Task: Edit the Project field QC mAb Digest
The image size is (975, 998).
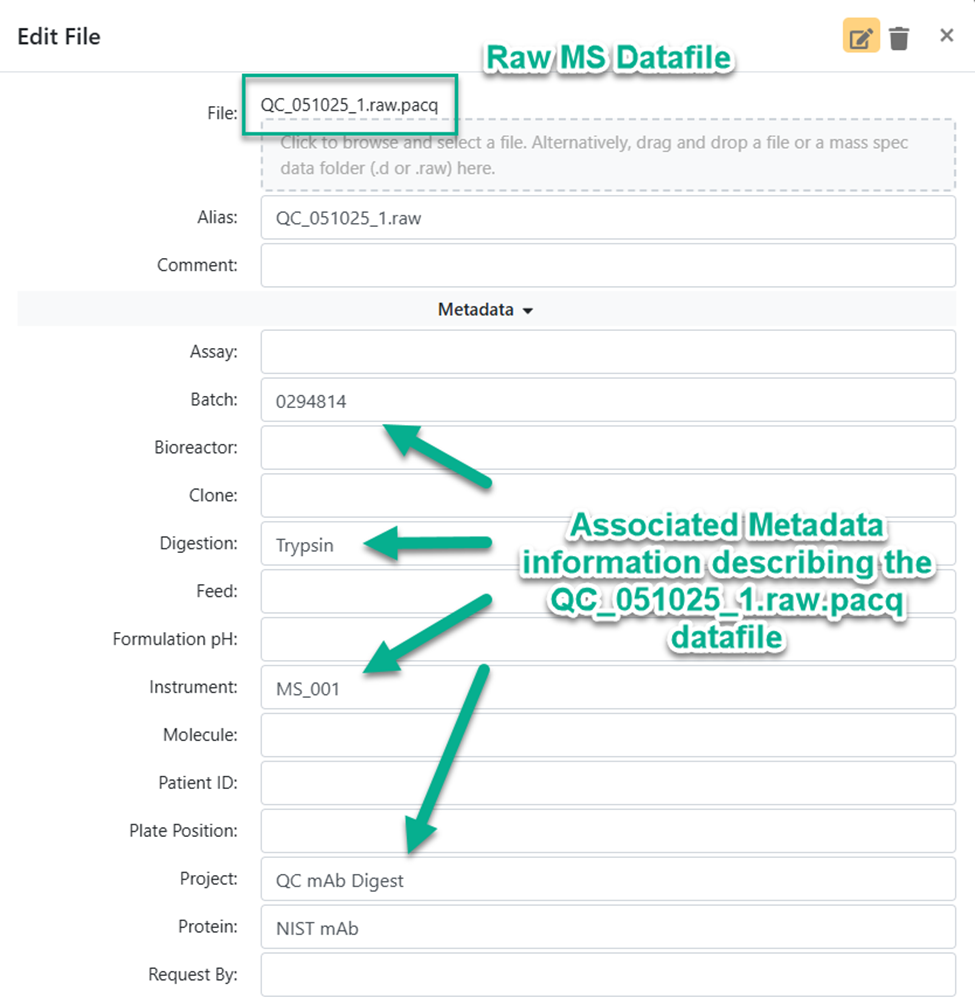Action: (608, 879)
